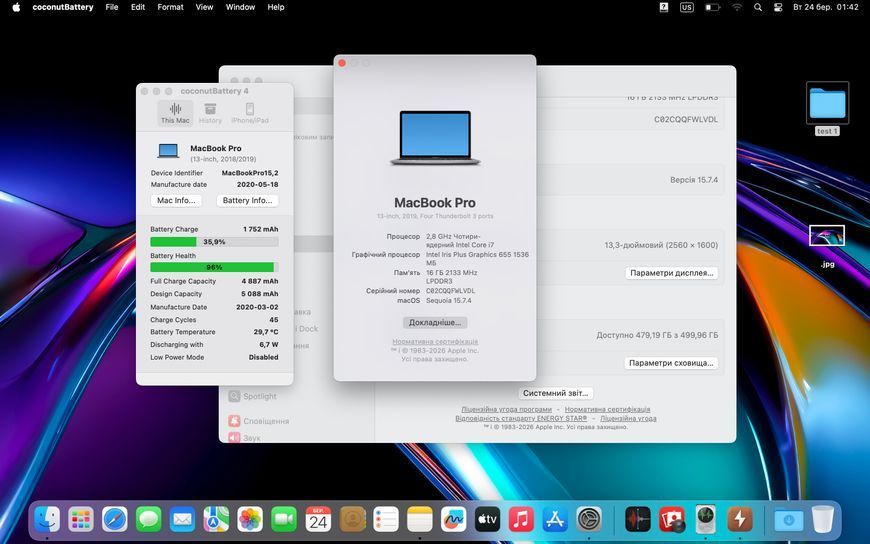Open Apple TV from the Dock
The width and height of the screenshot is (870, 544).
488,520
